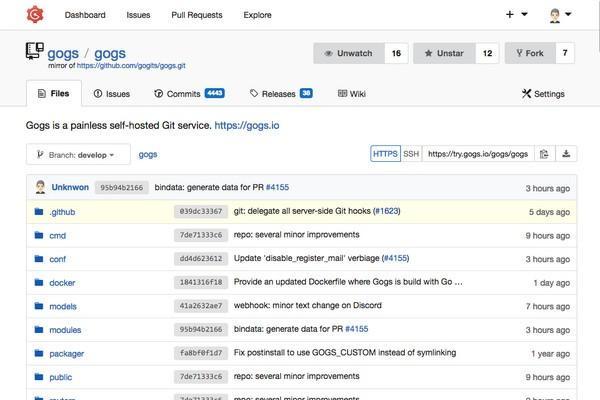Click the conf folder icon
The width and height of the screenshot is (600, 400).
(x=39, y=259)
